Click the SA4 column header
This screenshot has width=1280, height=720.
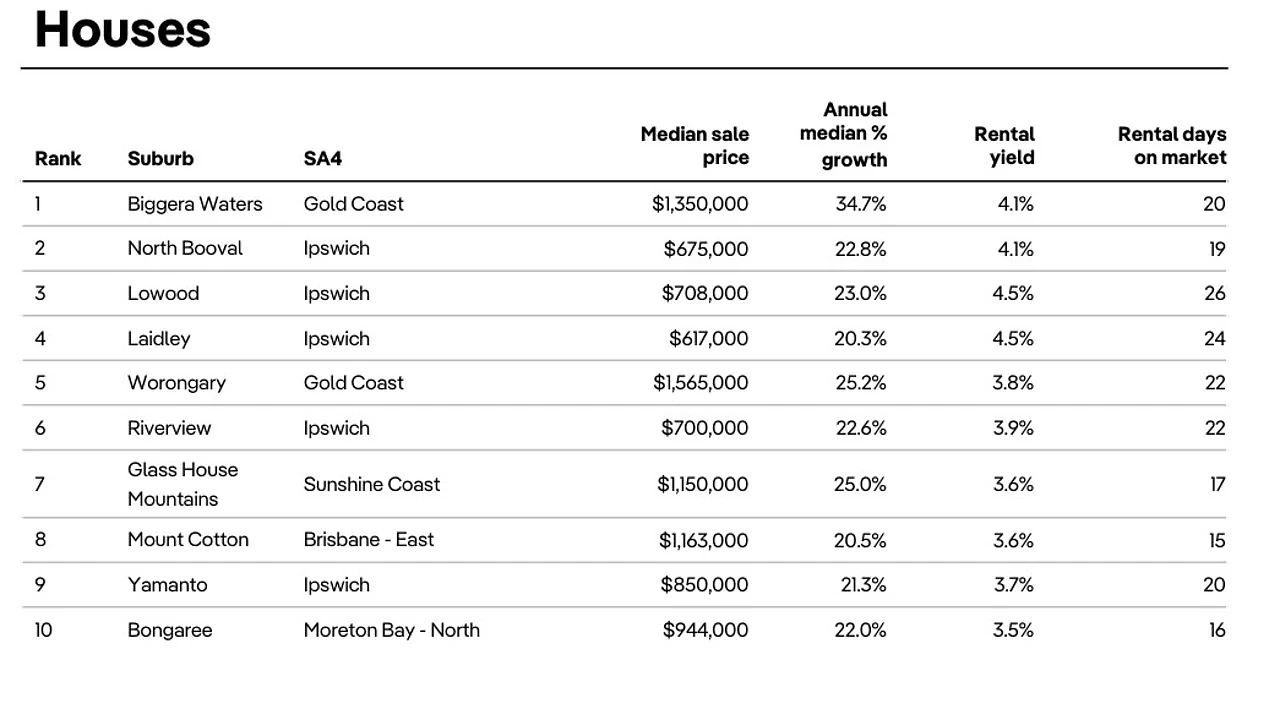coord(322,158)
